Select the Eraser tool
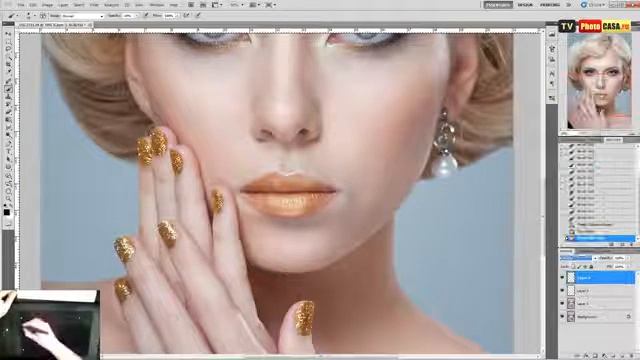640x360 pixels. (8, 111)
